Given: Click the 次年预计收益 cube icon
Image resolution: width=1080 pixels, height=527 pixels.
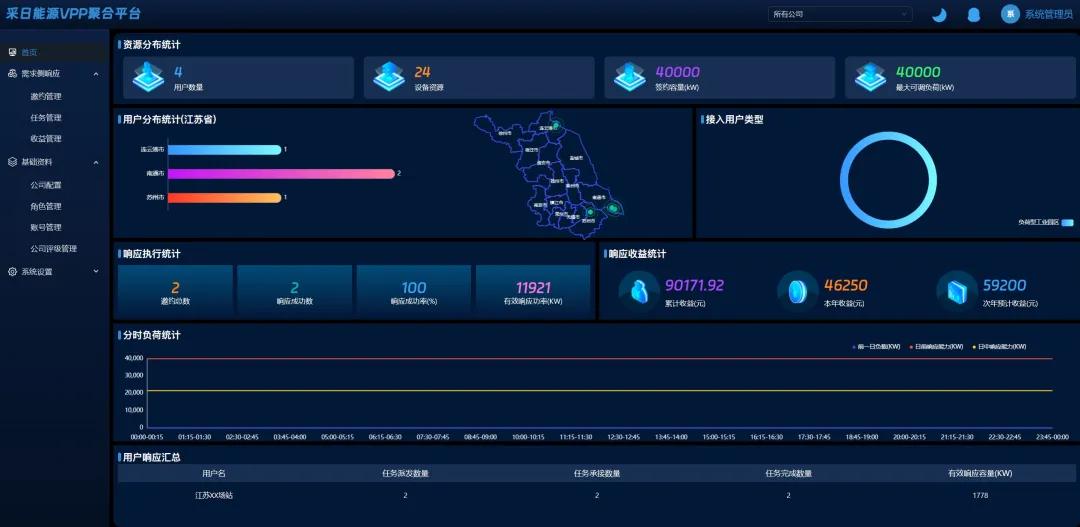Looking at the screenshot, I should click(957, 291).
